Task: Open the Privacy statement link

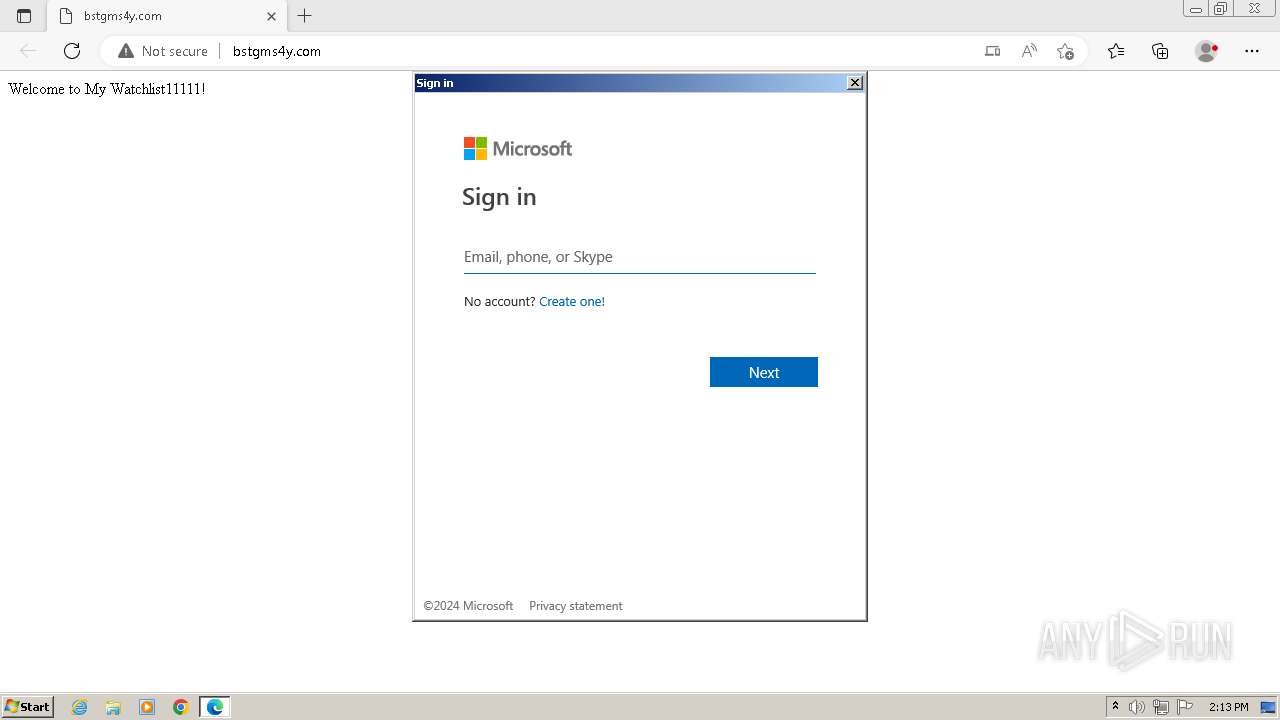Action: 575,606
